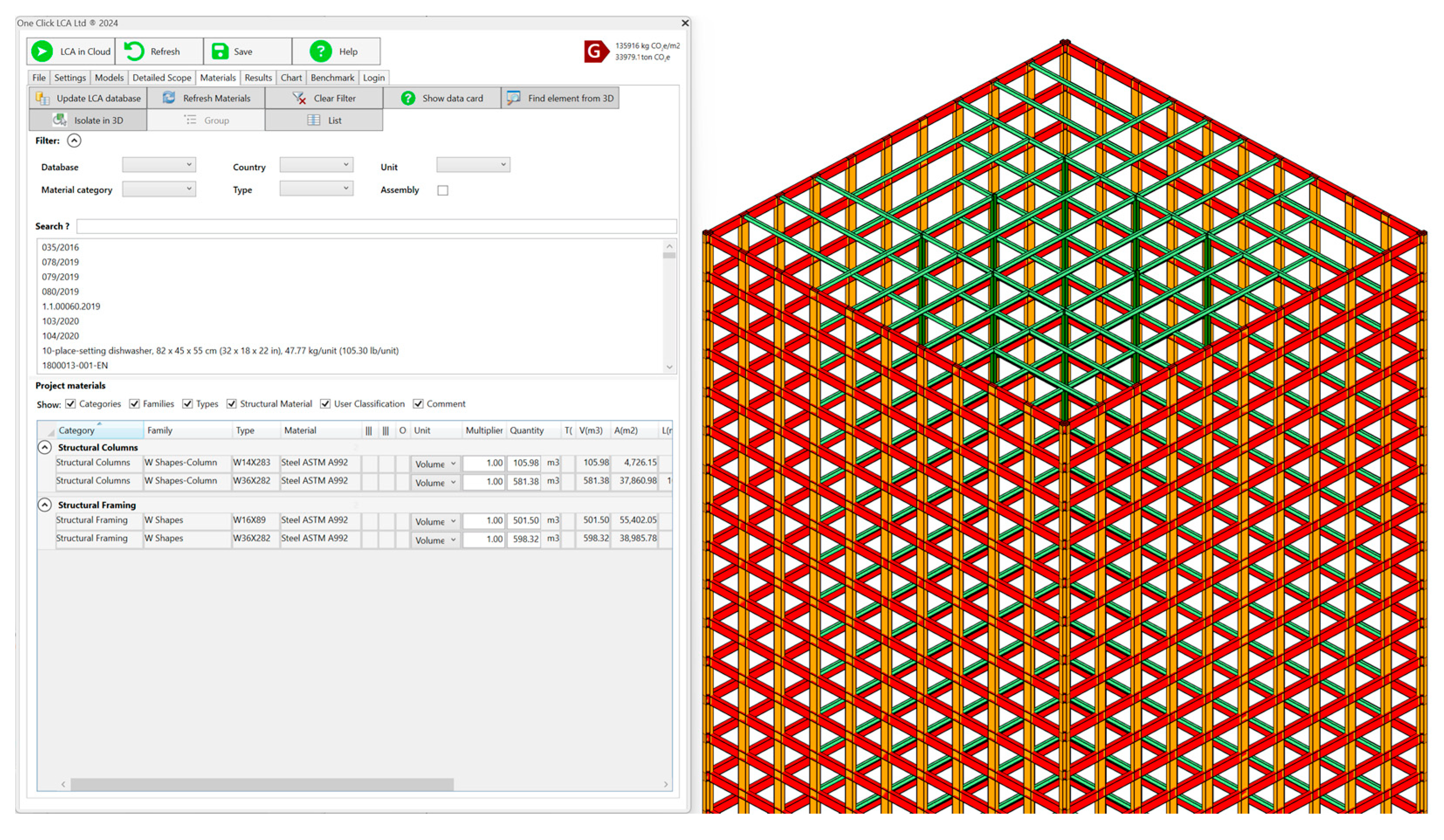The image size is (1444, 840).
Task: Uncheck the Categories show checkbox
Action: tap(70, 404)
